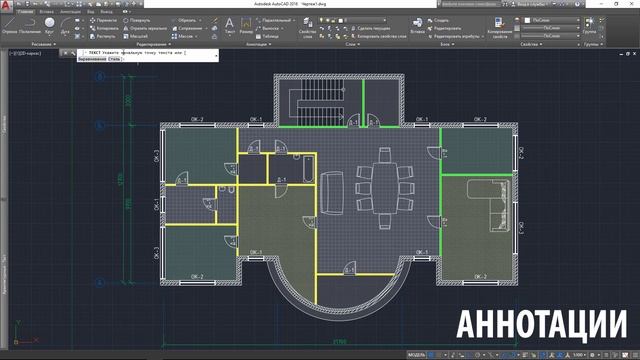Click Параллельный dimension button
Screen dimensions: 640x360
click(x=274, y=20)
